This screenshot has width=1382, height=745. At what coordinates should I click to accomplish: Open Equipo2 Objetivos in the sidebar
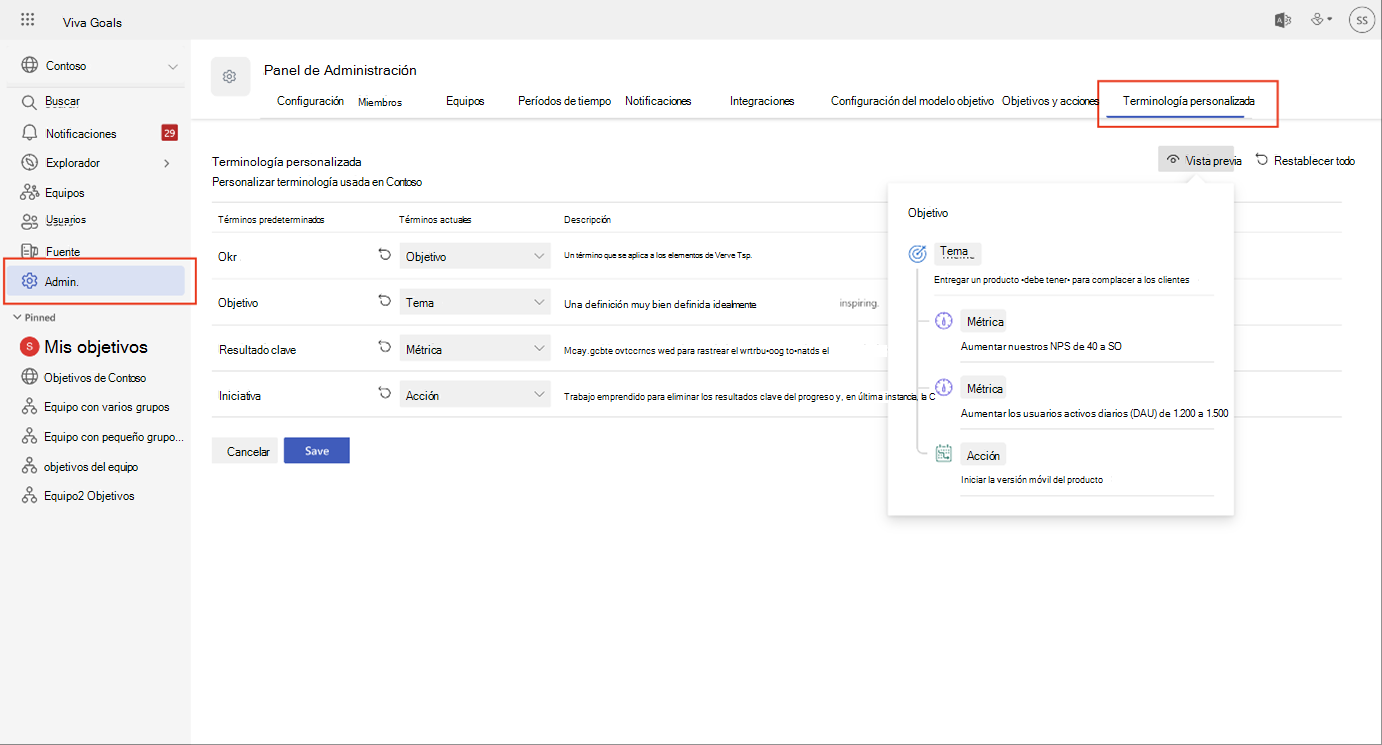tap(89, 496)
